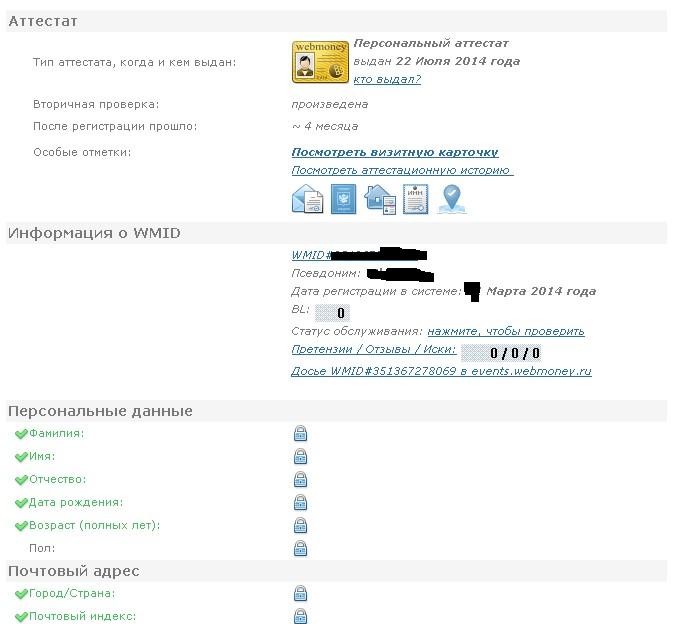Click the 'Статус обслуживания:' label

point(357,331)
